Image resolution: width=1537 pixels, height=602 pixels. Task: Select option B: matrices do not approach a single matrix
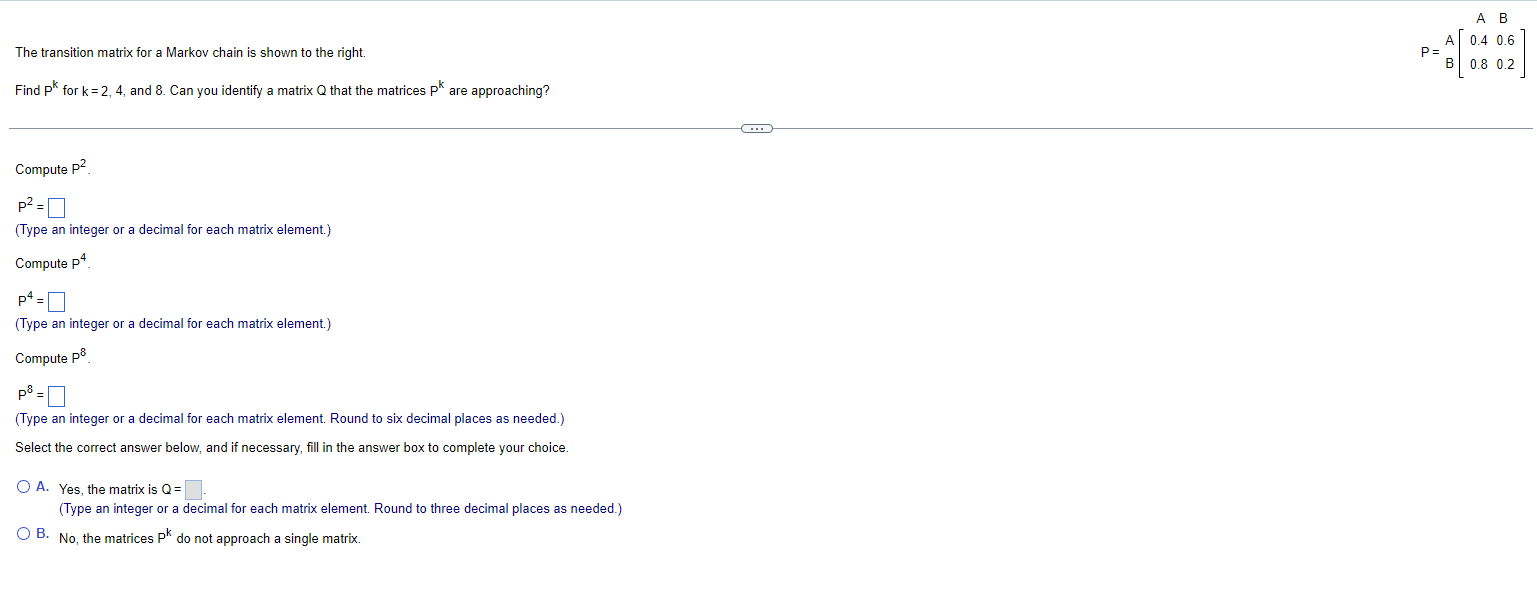point(24,534)
